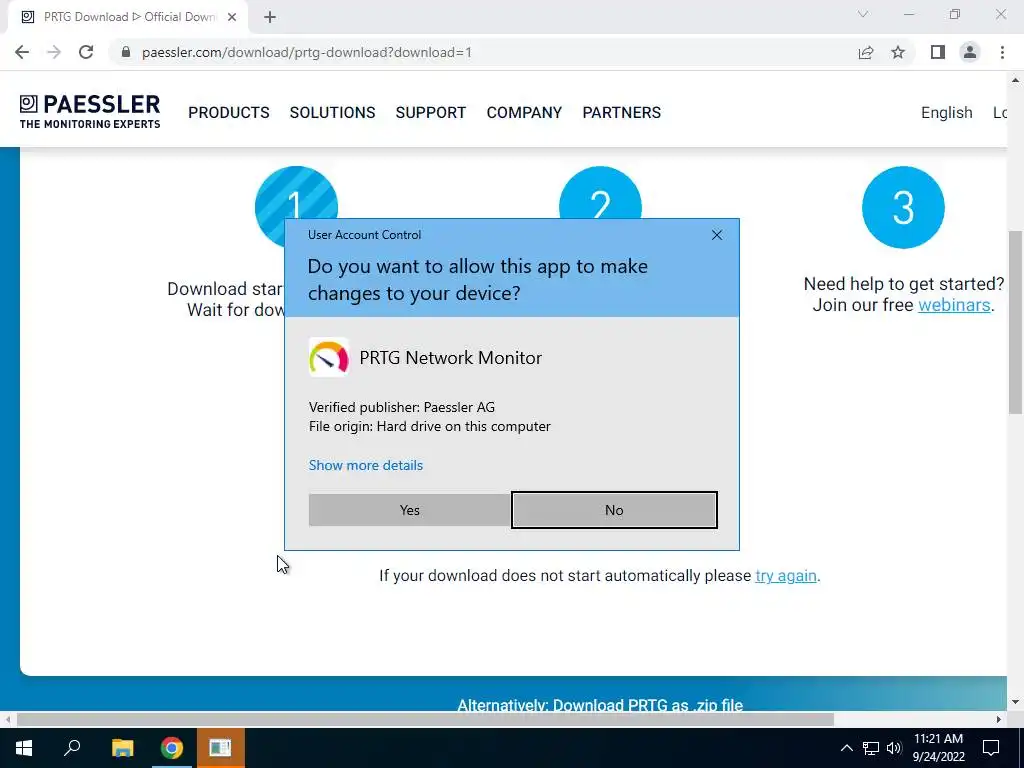1024x768 pixels.
Task: Bookmark this page with star icon
Action: point(898,52)
